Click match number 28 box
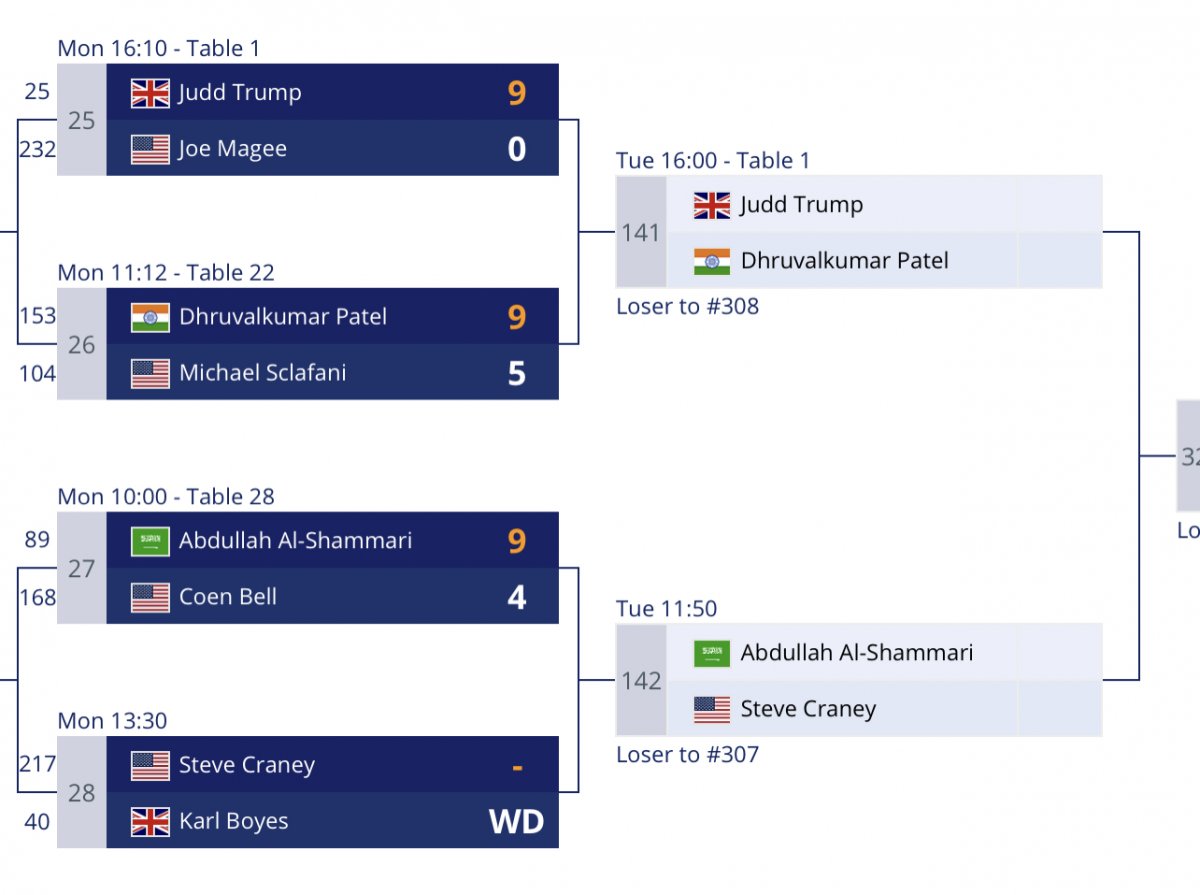This screenshot has width=1200, height=895. coord(82,793)
